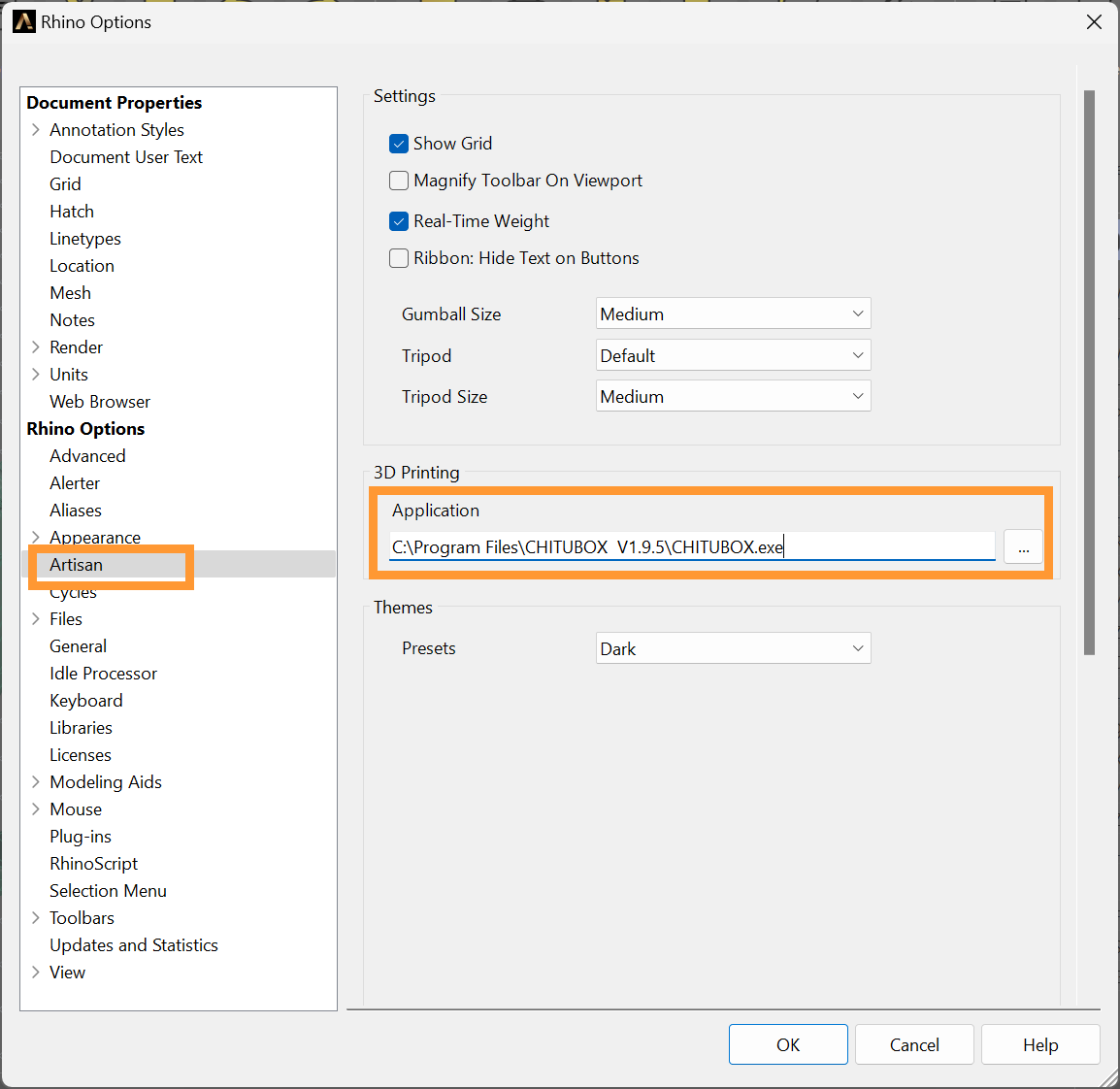Click the Help button

coord(1040,1045)
